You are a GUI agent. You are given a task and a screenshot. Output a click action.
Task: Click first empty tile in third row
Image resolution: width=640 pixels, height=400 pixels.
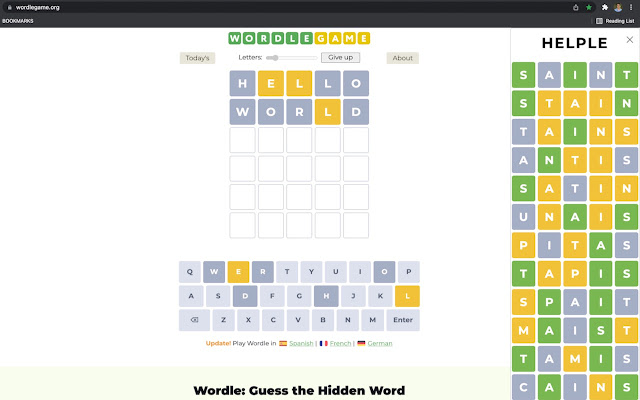coord(242,140)
